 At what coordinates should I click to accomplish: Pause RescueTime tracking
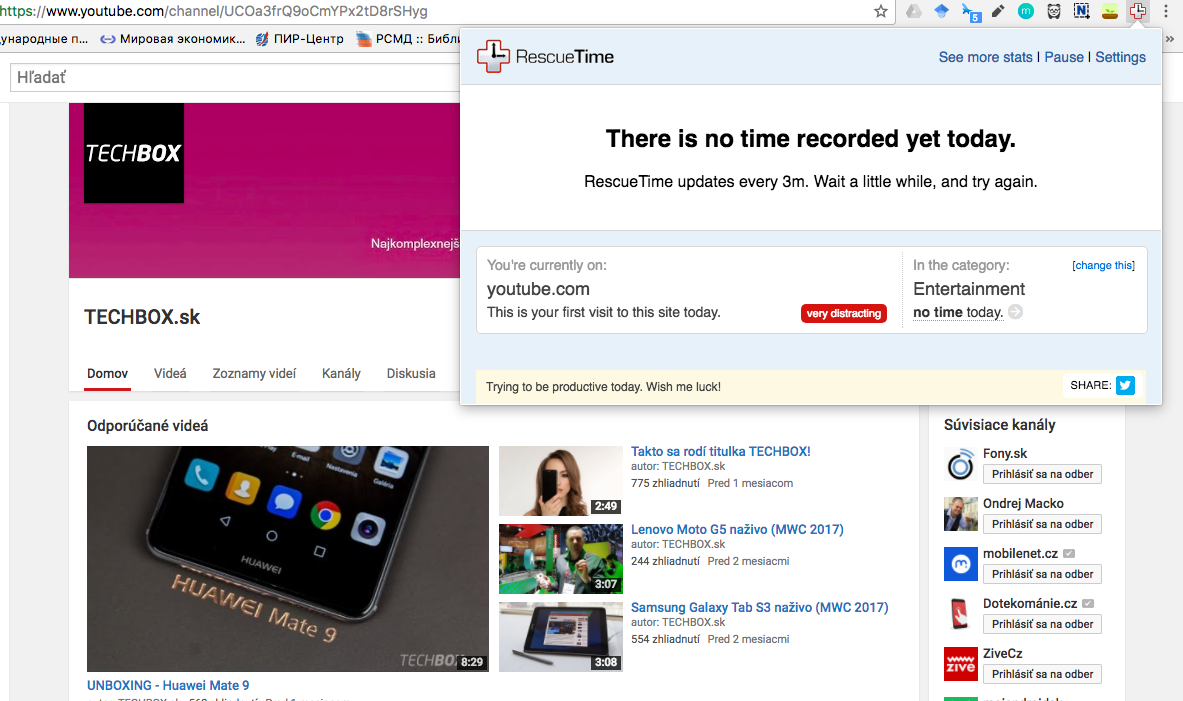coord(1064,57)
